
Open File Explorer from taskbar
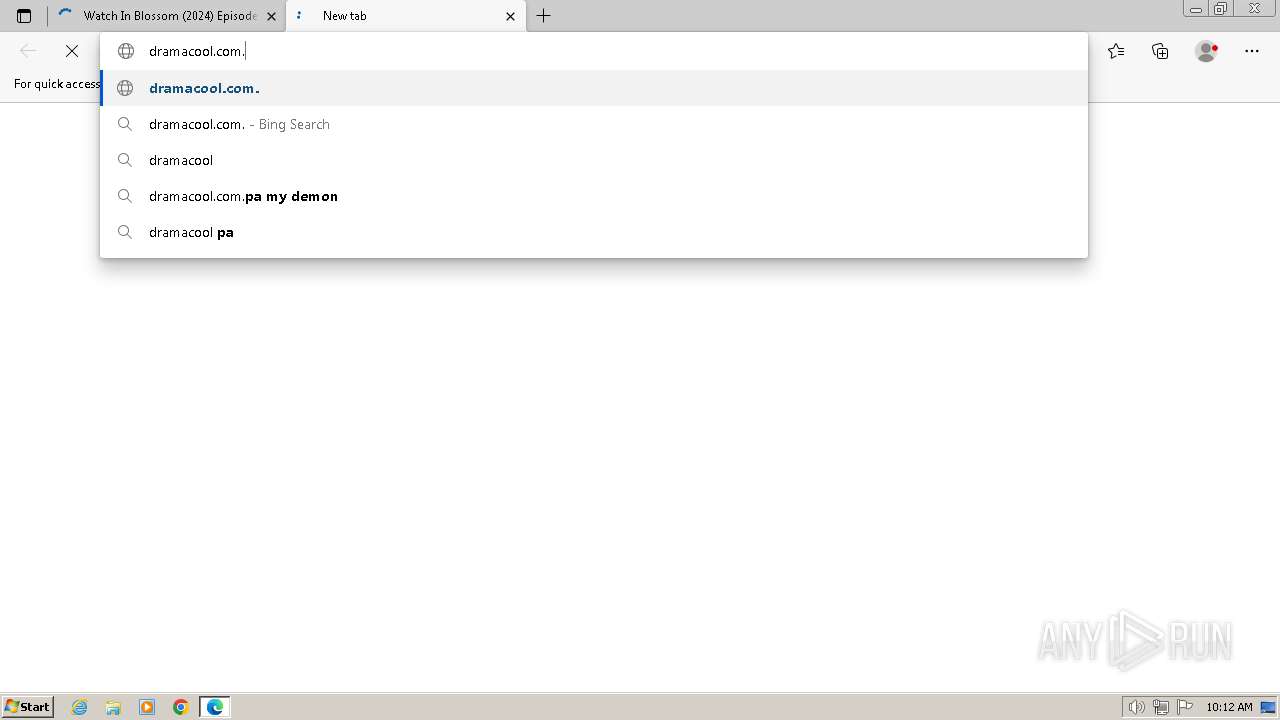113,707
